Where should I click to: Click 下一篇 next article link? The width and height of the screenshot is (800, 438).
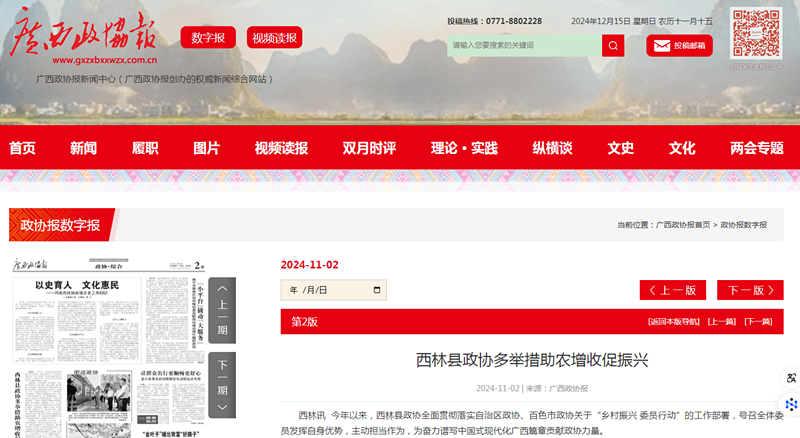[758, 322]
